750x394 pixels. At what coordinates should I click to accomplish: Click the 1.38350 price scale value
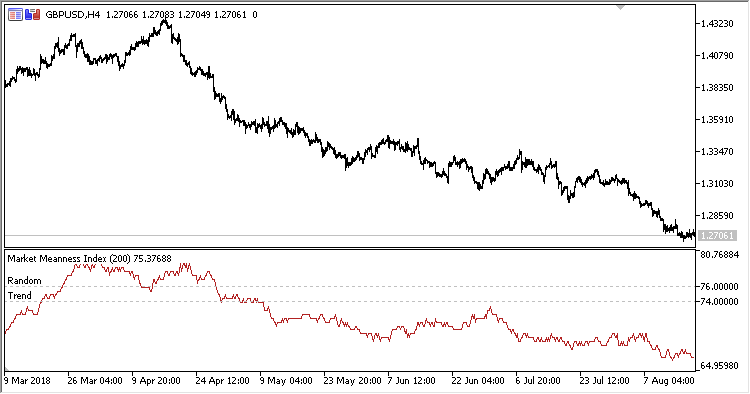pos(717,88)
